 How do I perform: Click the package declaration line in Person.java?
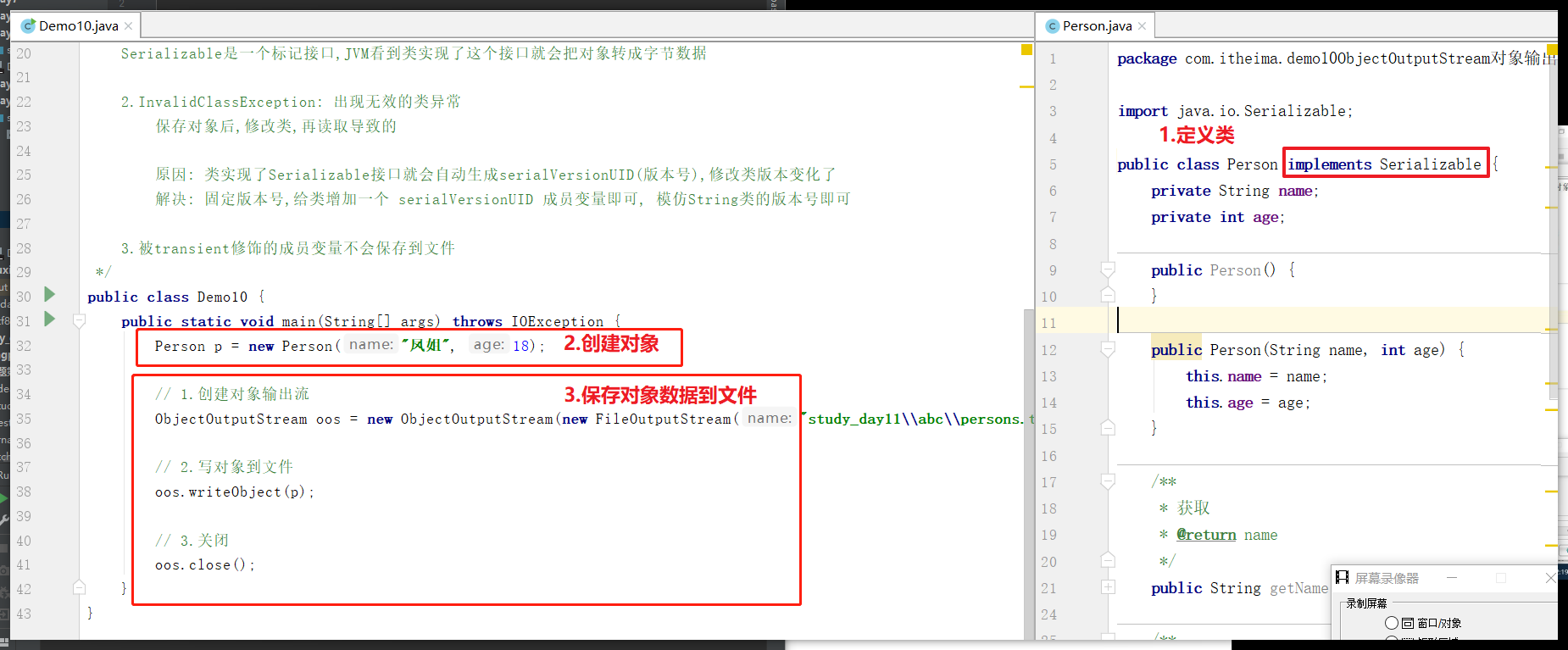coord(1337,58)
